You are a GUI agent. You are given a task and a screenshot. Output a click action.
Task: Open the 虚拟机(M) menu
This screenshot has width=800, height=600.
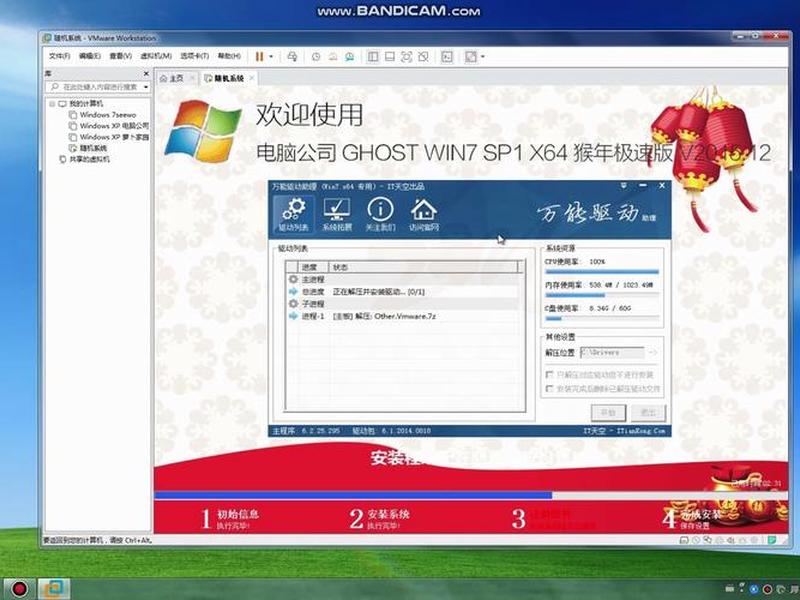[156, 56]
